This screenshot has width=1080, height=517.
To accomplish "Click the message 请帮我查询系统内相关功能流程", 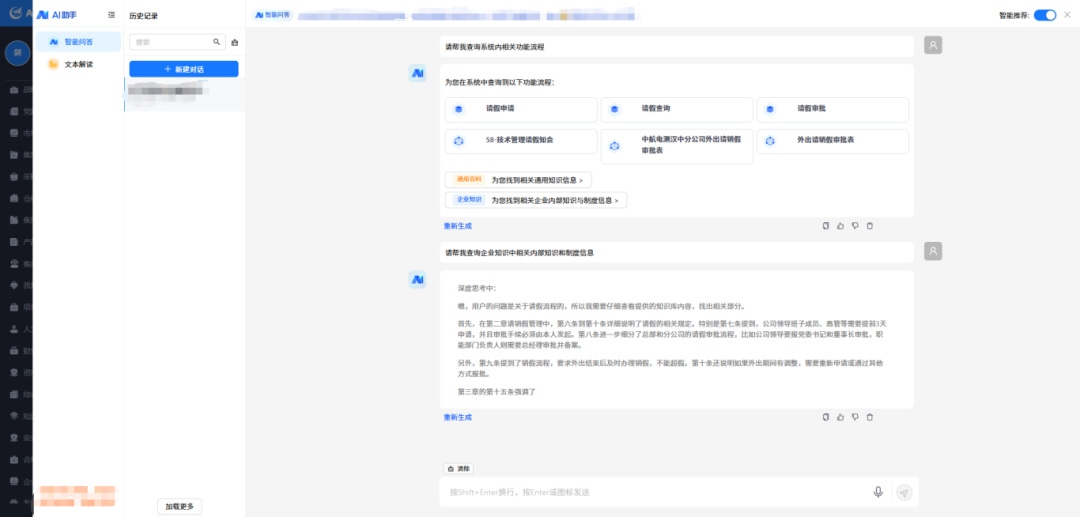I will coord(495,47).
